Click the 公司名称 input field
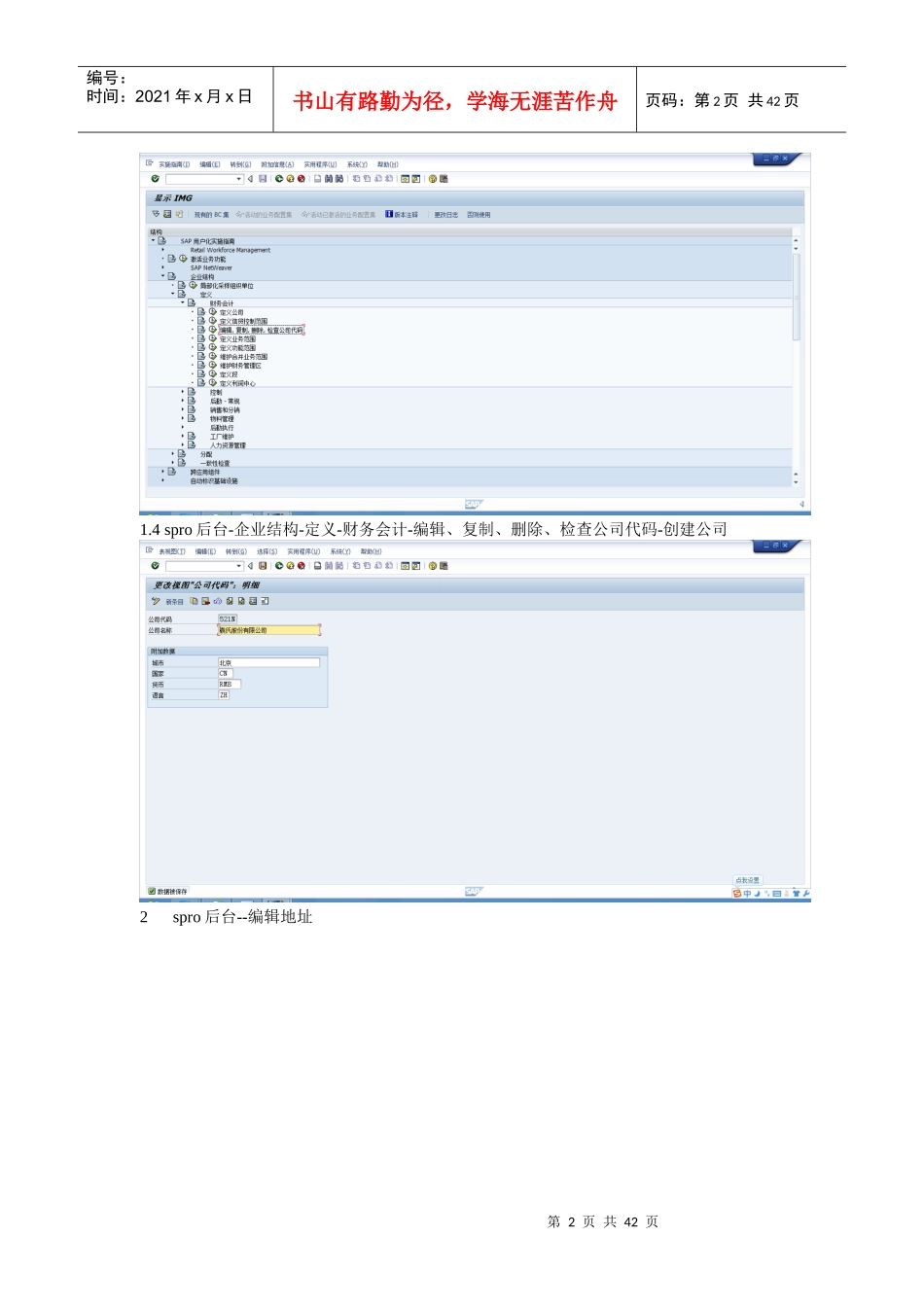The image size is (924, 1307). click(x=268, y=630)
